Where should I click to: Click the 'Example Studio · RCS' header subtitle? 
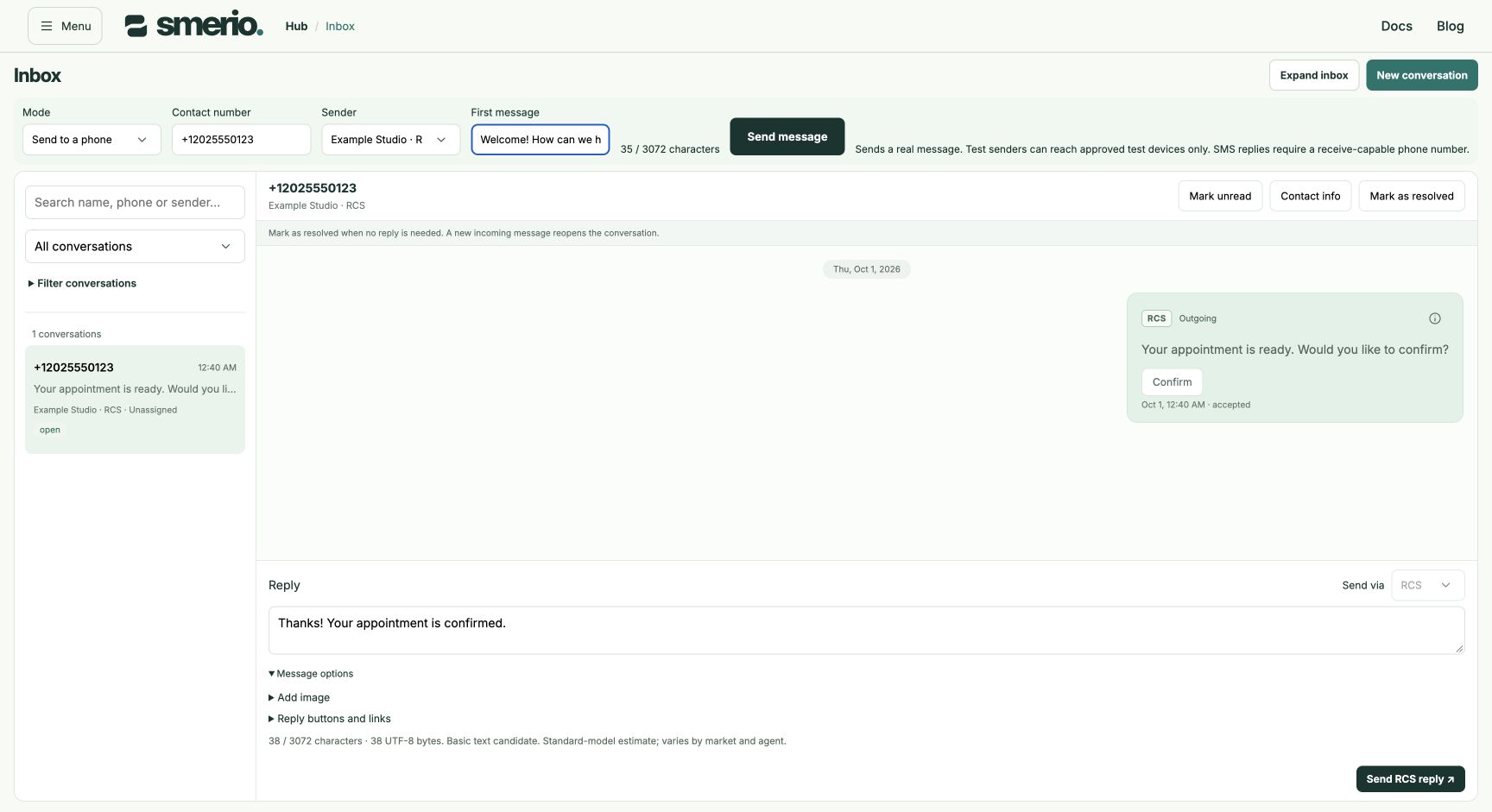[x=317, y=205]
